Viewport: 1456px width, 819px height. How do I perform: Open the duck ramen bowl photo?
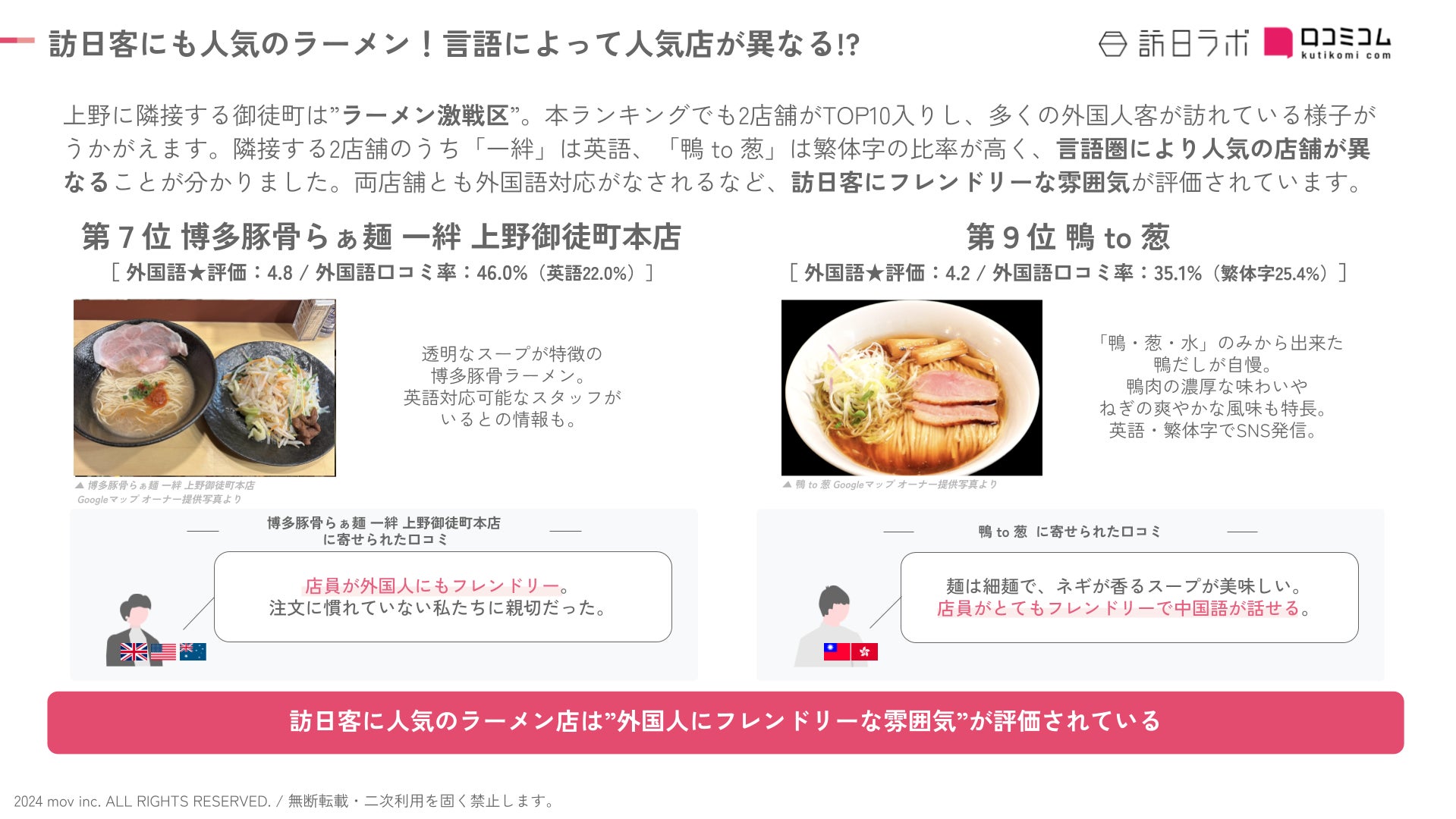[912, 388]
